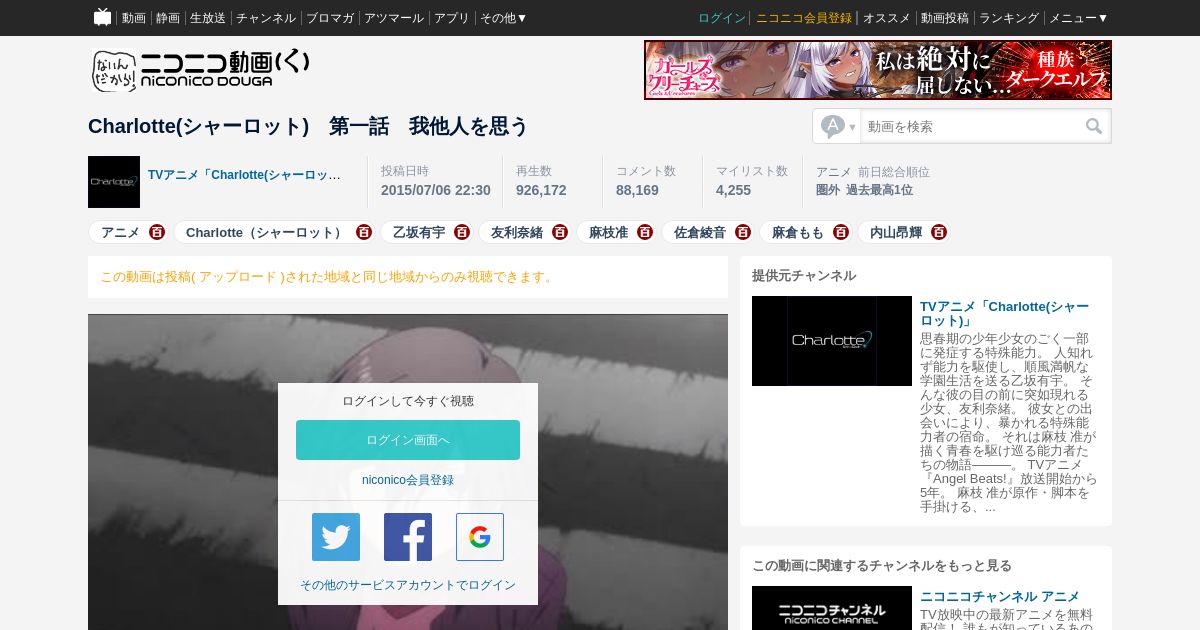Image resolution: width=1200 pixels, height=630 pixels.
Task: Log in with the Twitter icon
Action: 336,537
